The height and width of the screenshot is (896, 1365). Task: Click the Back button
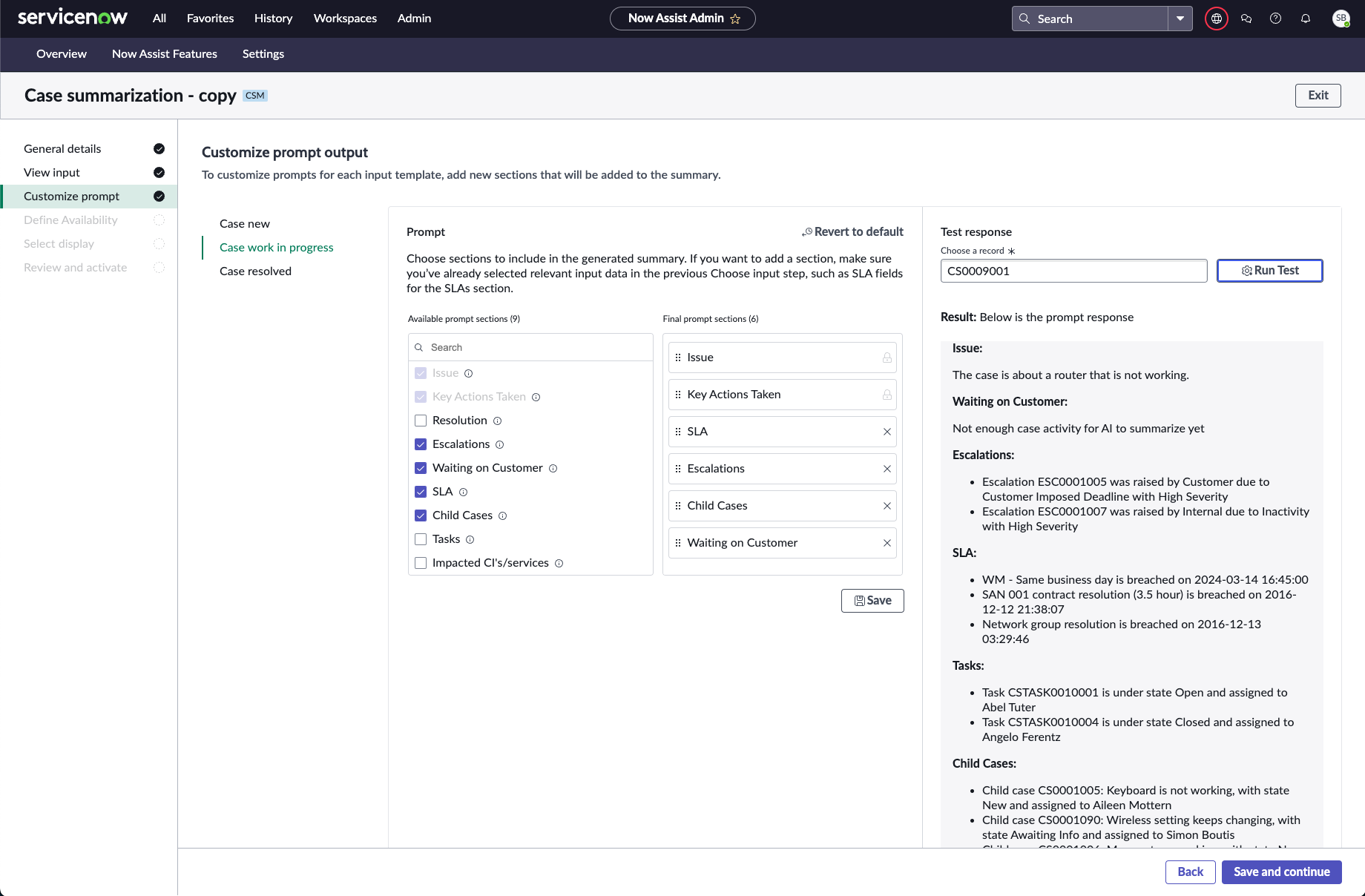coord(1190,872)
